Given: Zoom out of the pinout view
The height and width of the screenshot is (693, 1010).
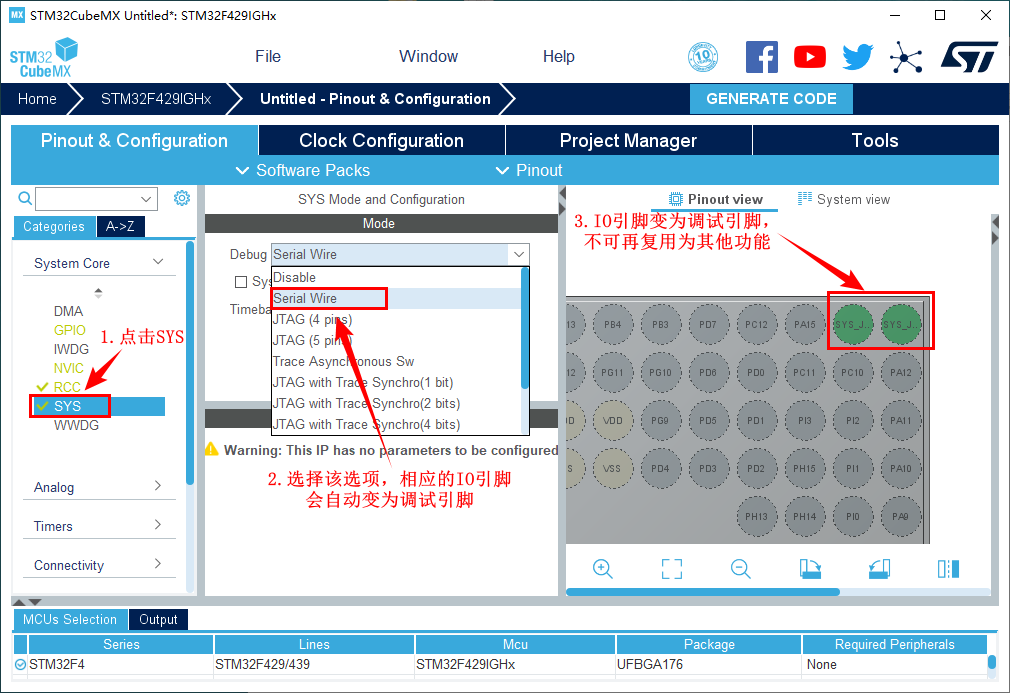Looking at the screenshot, I should 740,568.
